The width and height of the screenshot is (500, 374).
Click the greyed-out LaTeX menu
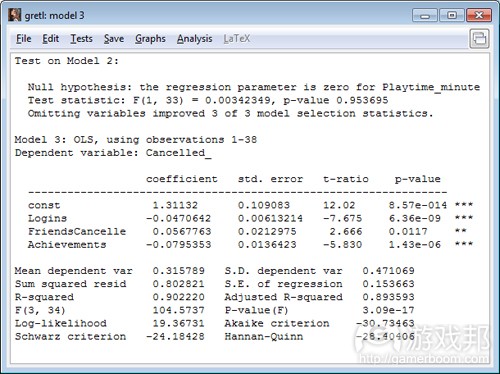(237, 39)
